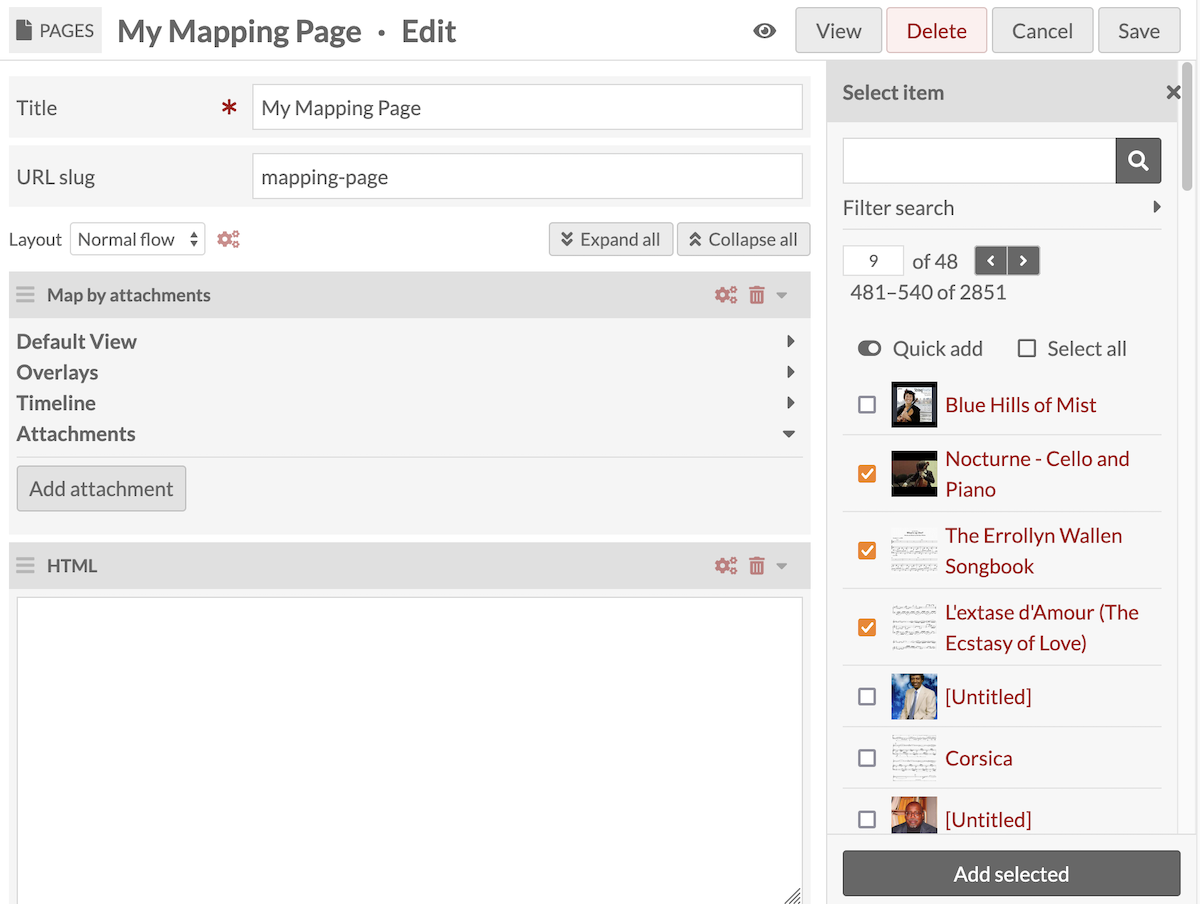The height and width of the screenshot is (904, 1200).
Task: Expand the Filter search section
Action: coord(1002,207)
